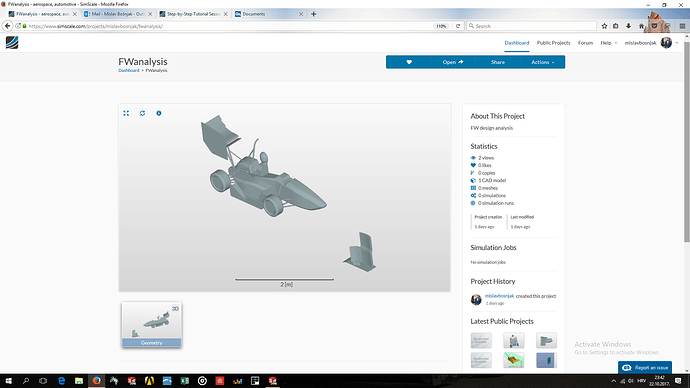This screenshot has height=388, width=690.
Task: Go to Dashboard nav item
Action: [x=517, y=43]
